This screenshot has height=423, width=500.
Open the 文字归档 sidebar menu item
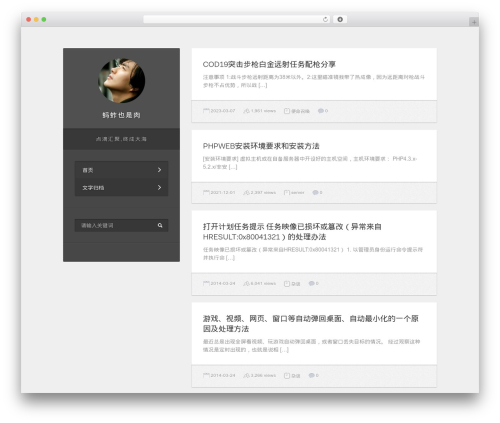[121, 187]
